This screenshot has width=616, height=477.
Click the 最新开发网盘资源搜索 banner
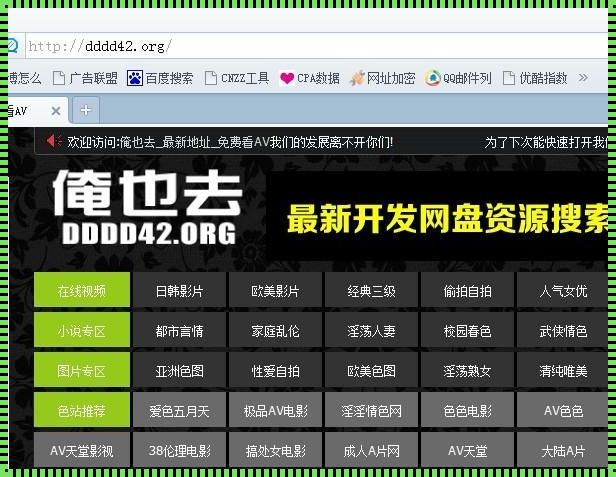coord(438,217)
